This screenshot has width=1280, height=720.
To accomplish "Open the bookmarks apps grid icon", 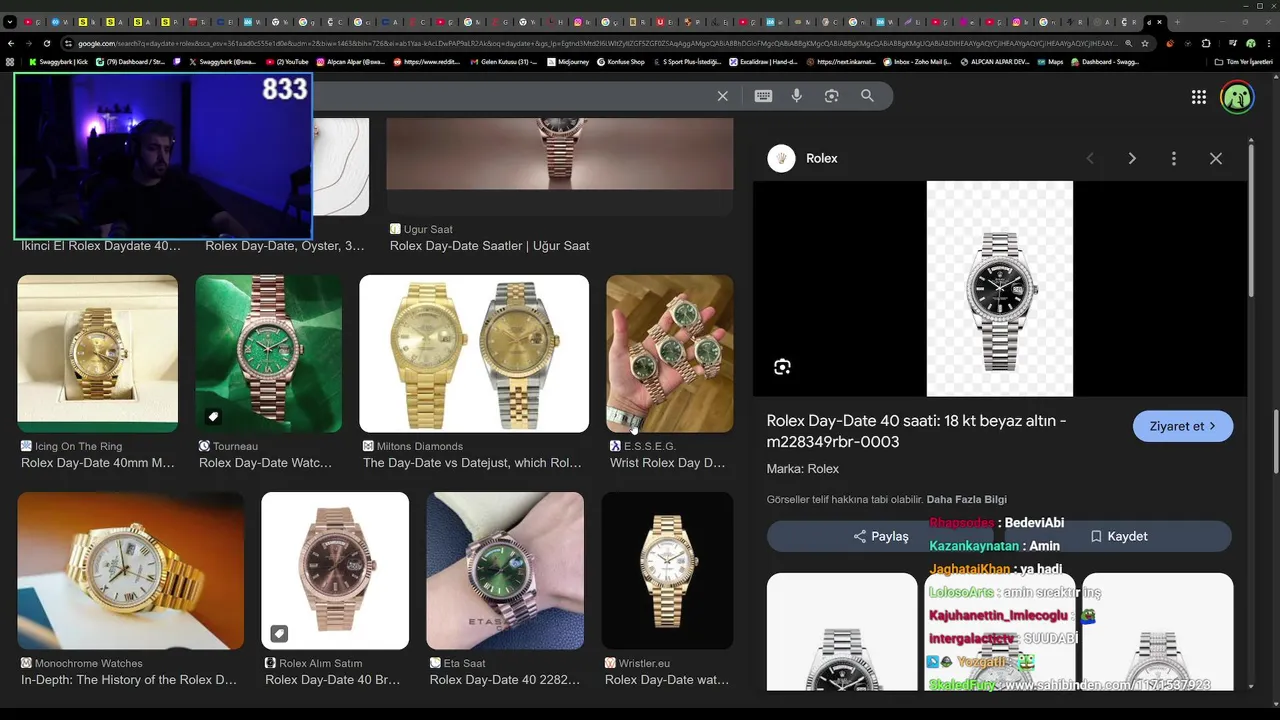I will pyautogui.click(x=11, y=62).
